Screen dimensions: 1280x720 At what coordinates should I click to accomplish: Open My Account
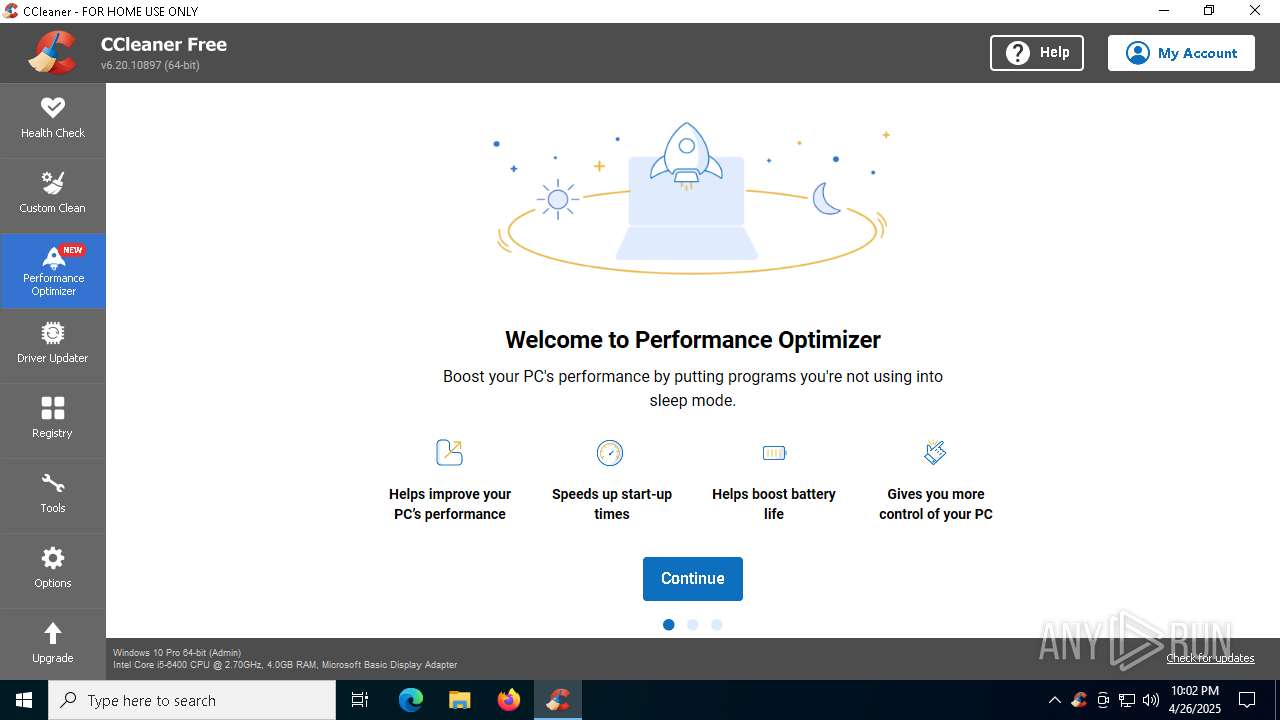(1181, 53)
